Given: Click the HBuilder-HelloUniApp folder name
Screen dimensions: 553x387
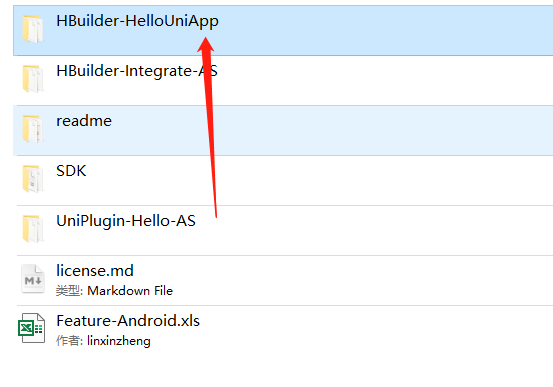Looking at the screenshot, I should [x=138, y=21].
